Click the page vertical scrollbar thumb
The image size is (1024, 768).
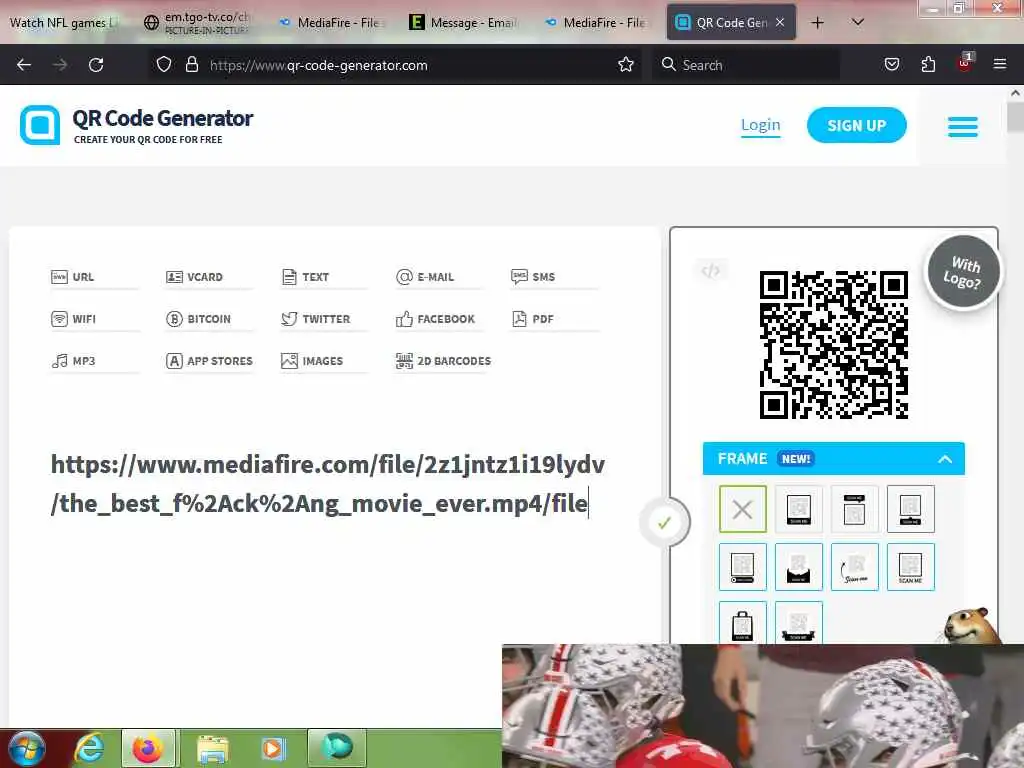tap(1015, 118)
